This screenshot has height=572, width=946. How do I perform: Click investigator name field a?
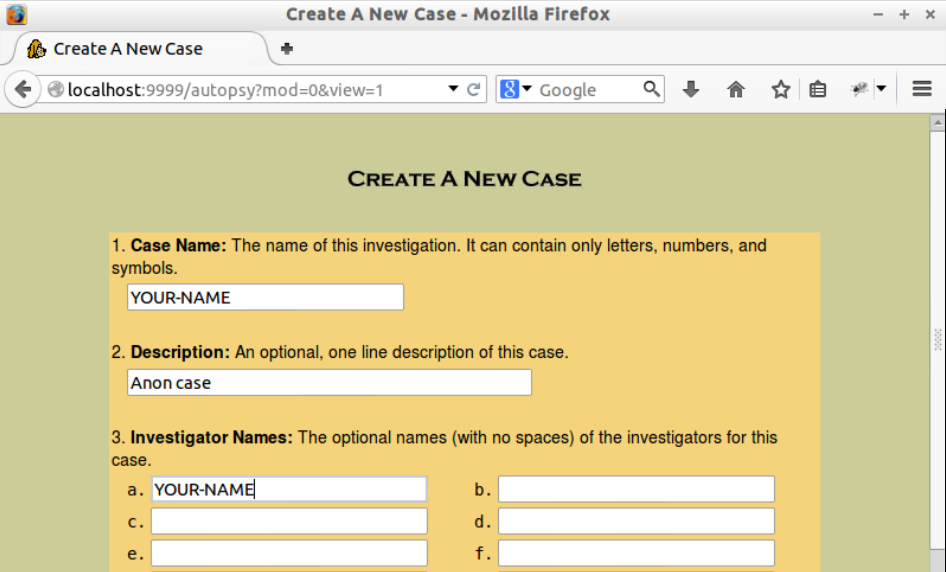(x=289, y=489)
